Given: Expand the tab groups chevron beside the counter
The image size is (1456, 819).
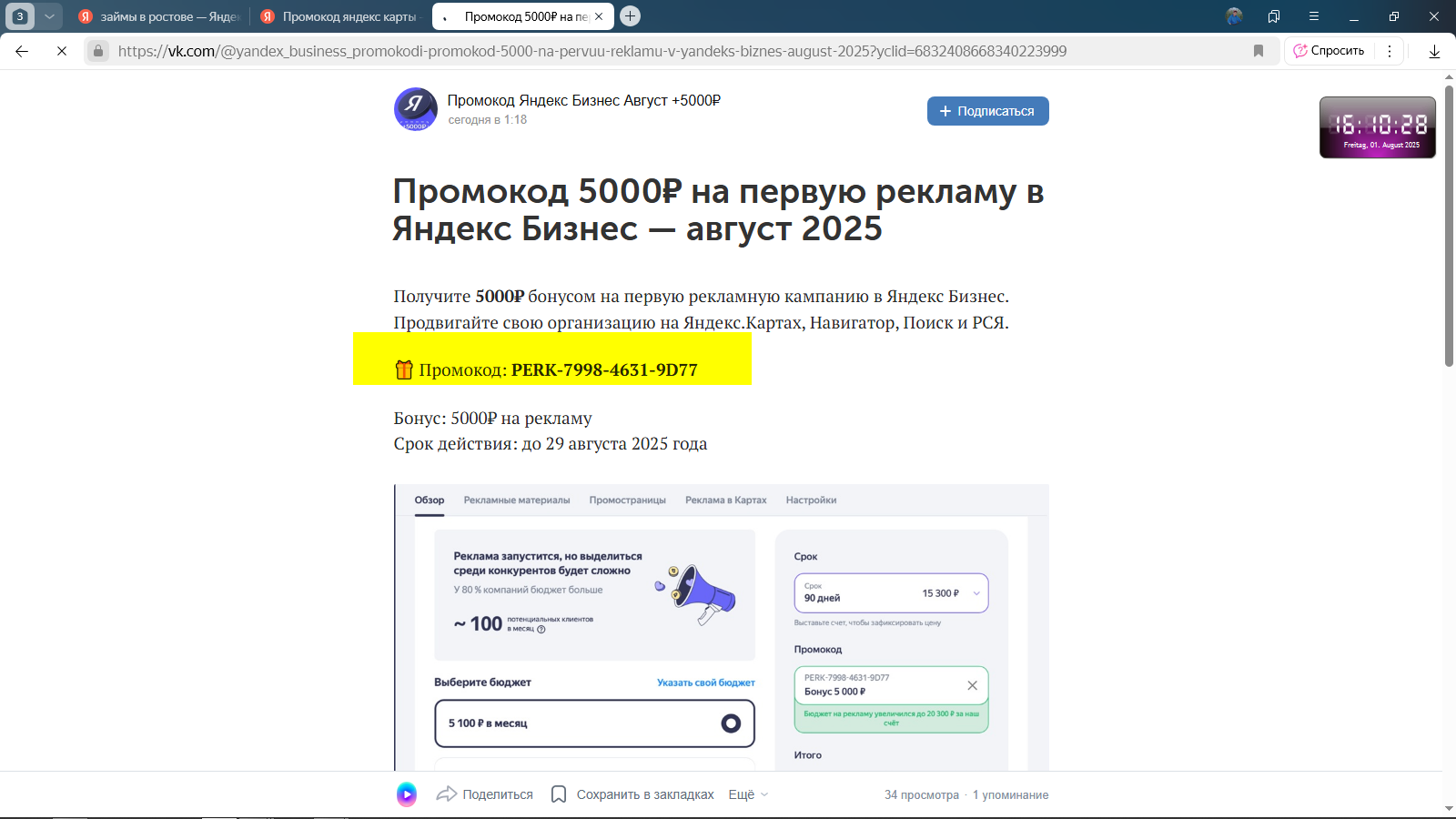Looking at the screenshot, I should tap(49, 16).
